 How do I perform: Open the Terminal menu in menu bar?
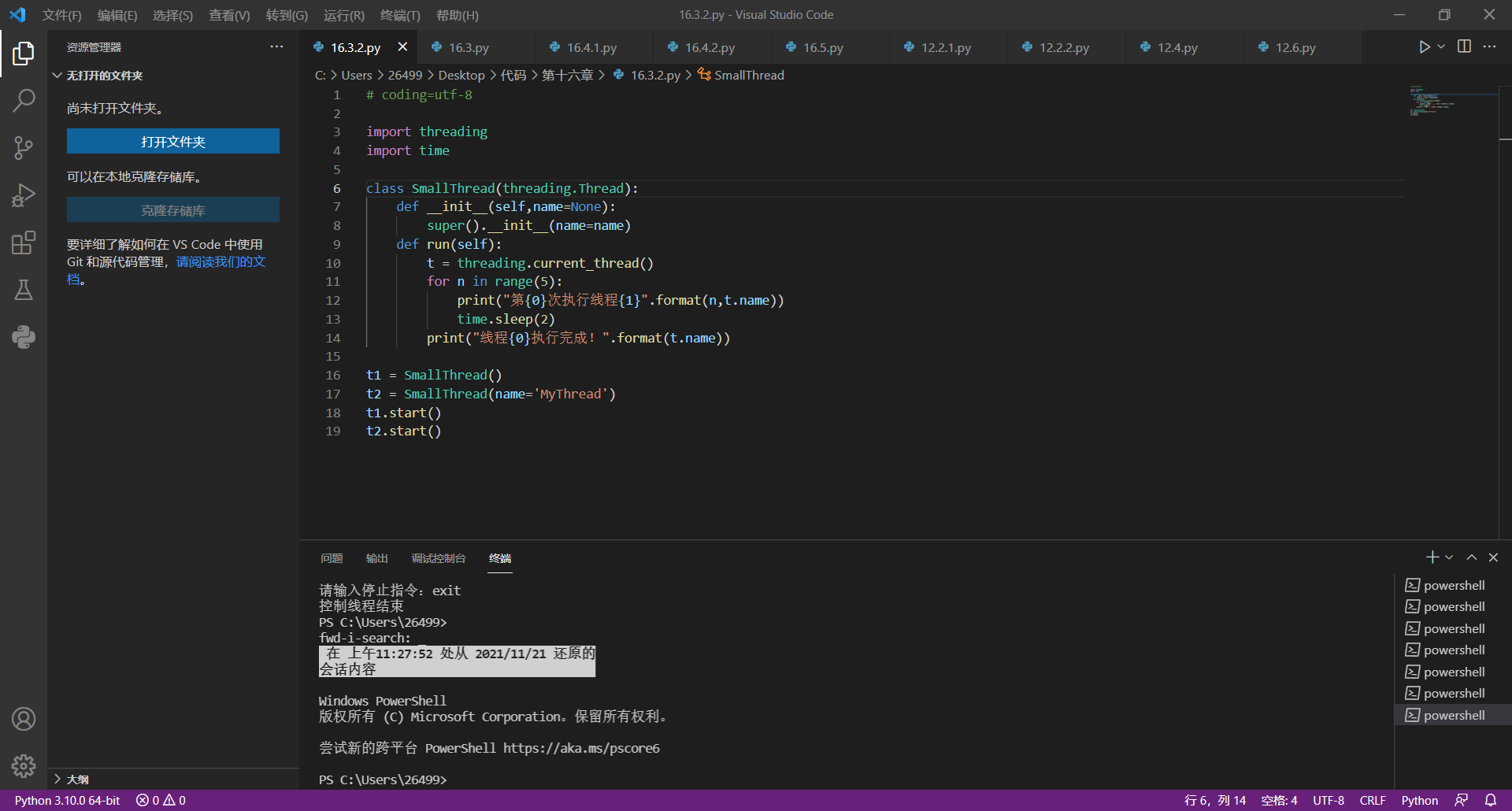(400, 15)
